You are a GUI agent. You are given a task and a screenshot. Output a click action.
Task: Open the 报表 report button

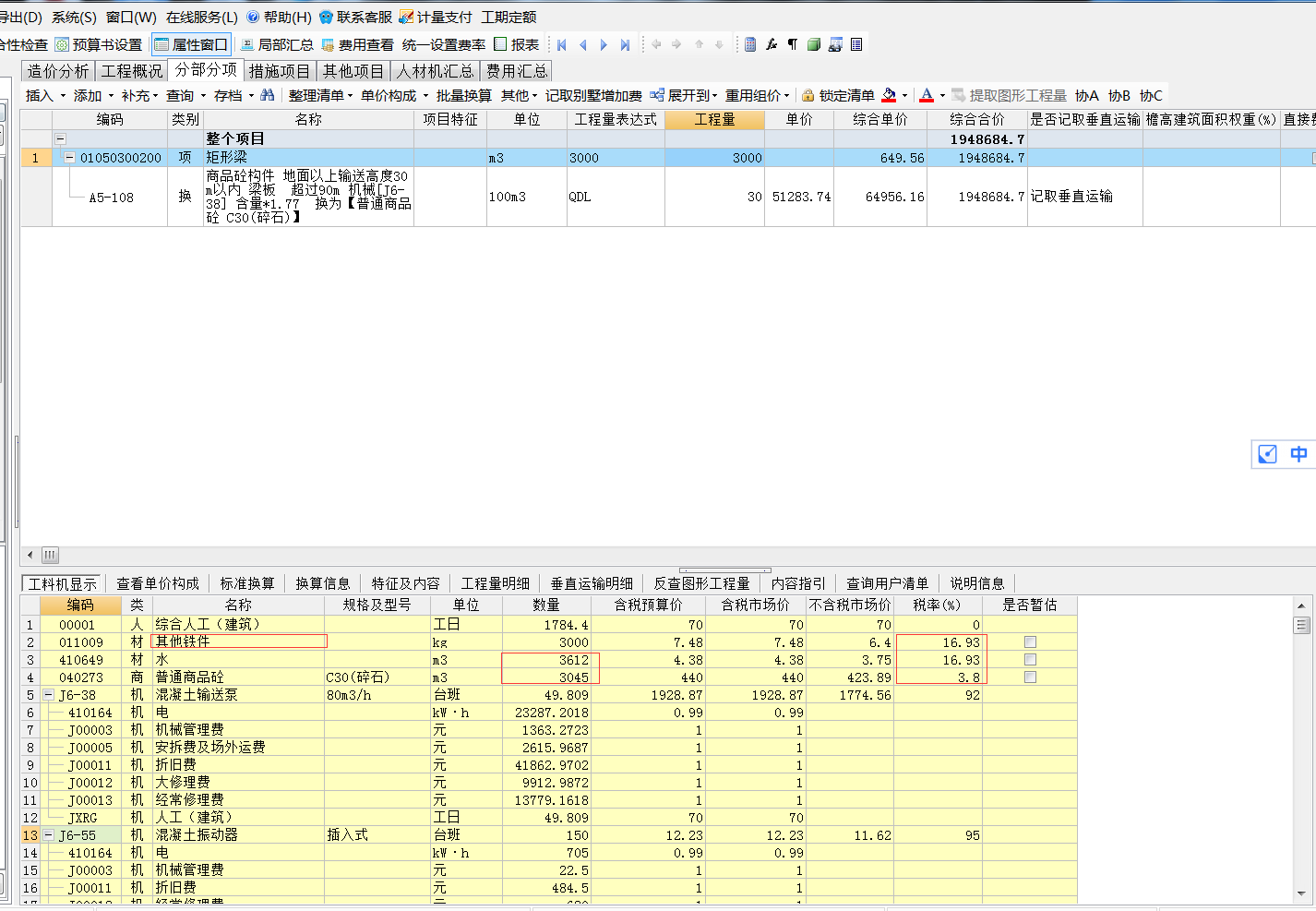pos(517,44)
